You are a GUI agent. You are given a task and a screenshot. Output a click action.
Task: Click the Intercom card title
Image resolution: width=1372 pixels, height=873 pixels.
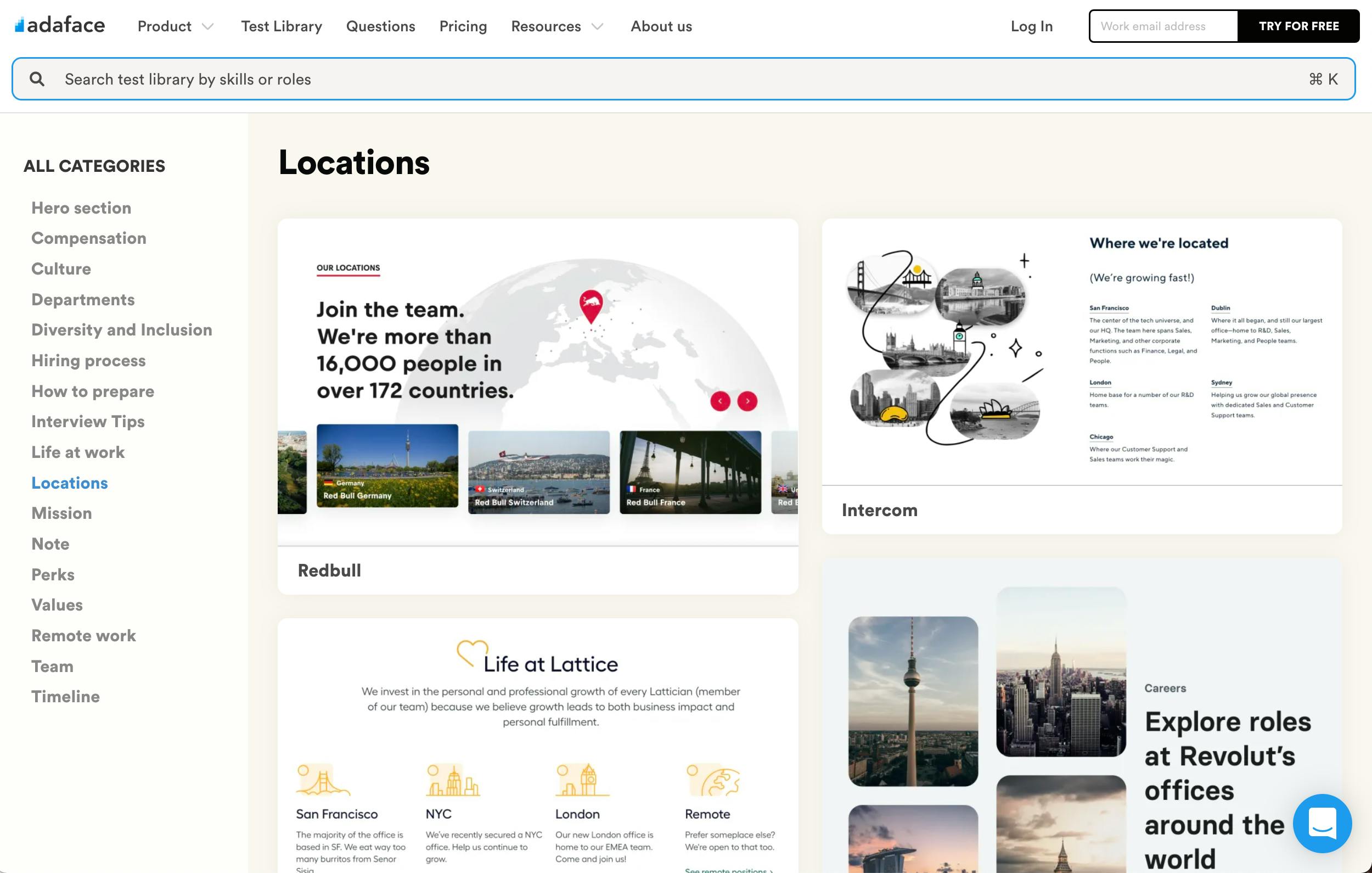tap(880, 510)
